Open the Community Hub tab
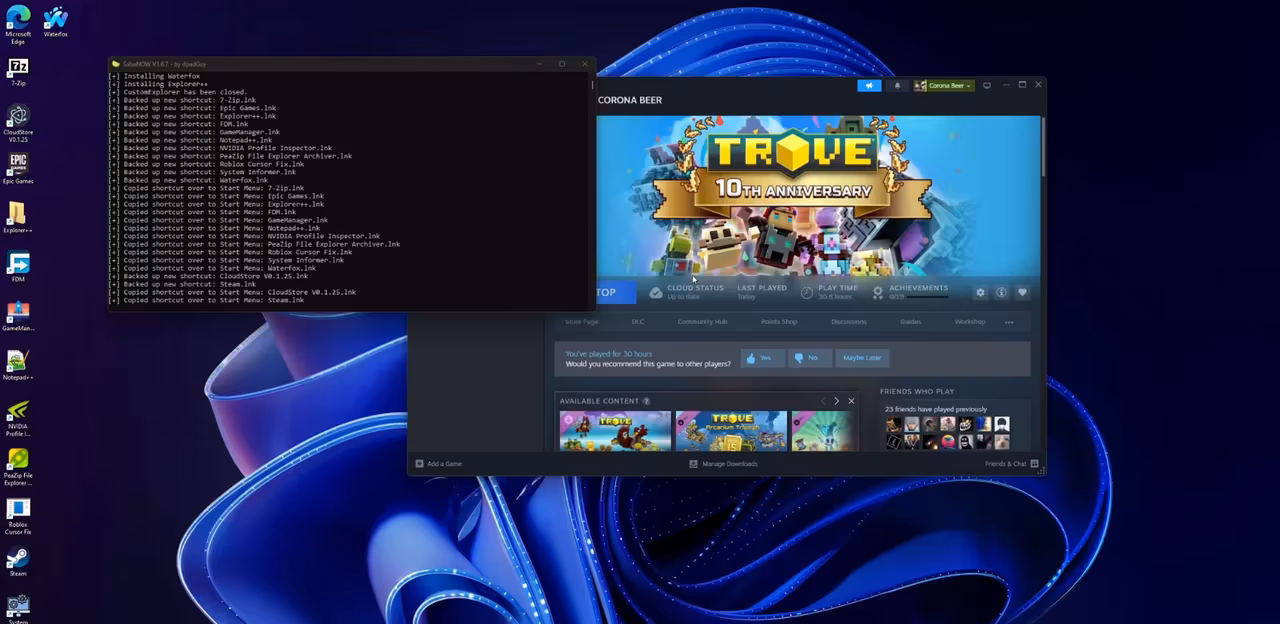Viewport: 1280px width, 624px height. click(x=702, y=322)
